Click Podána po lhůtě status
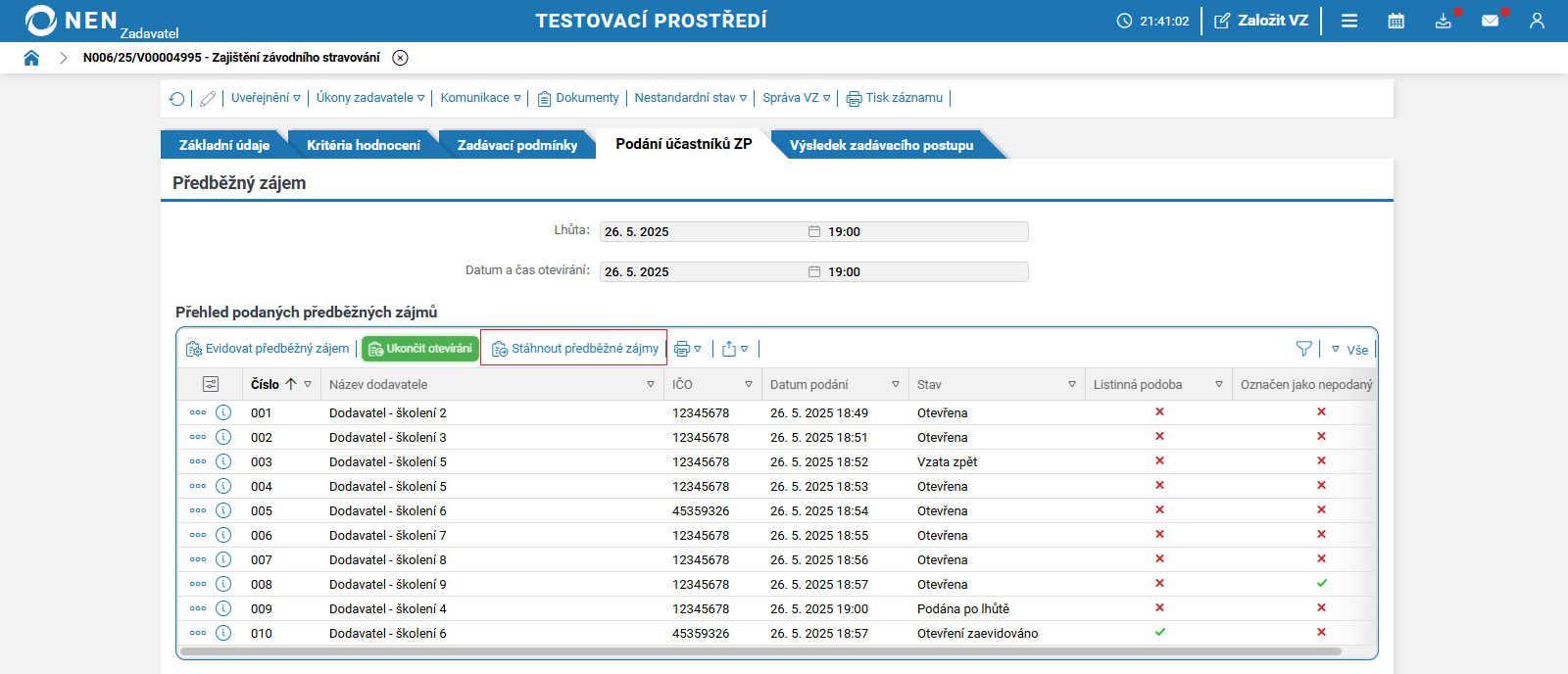 [x=963, y=609]
